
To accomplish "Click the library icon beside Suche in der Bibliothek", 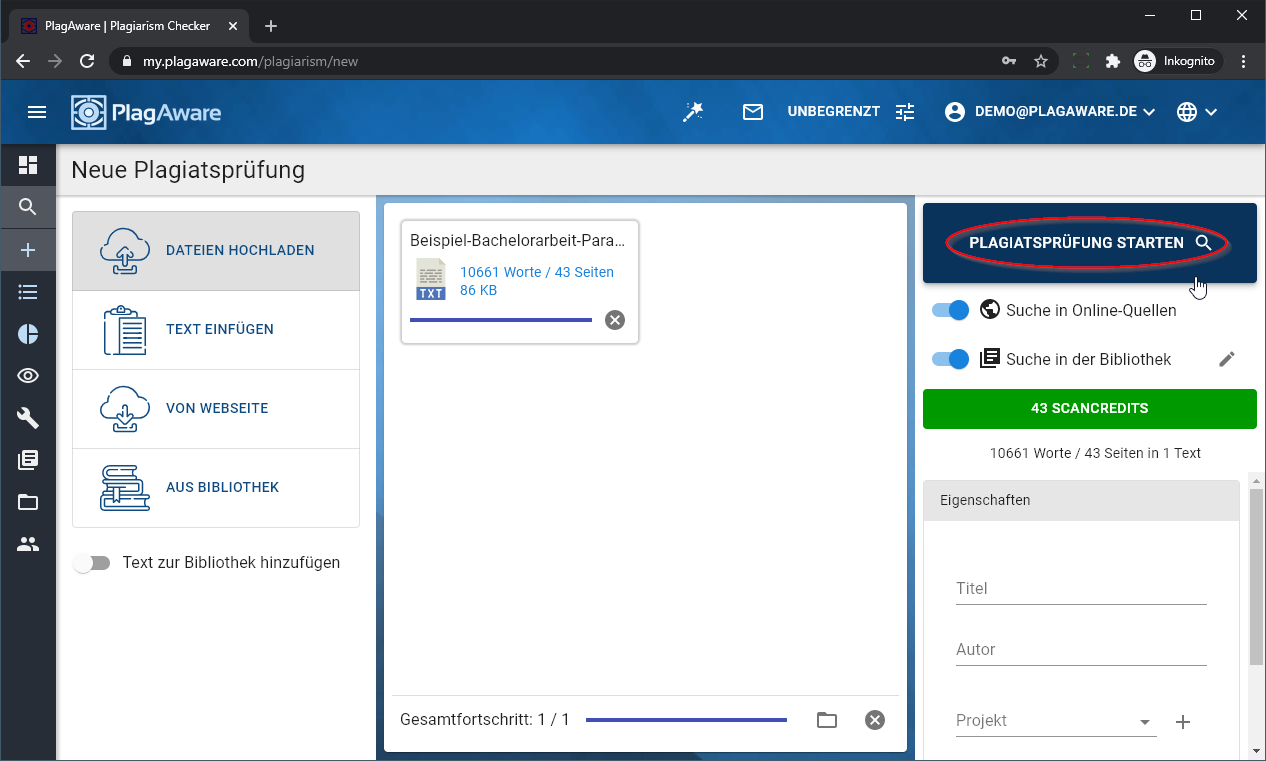I will pos(990,359).
